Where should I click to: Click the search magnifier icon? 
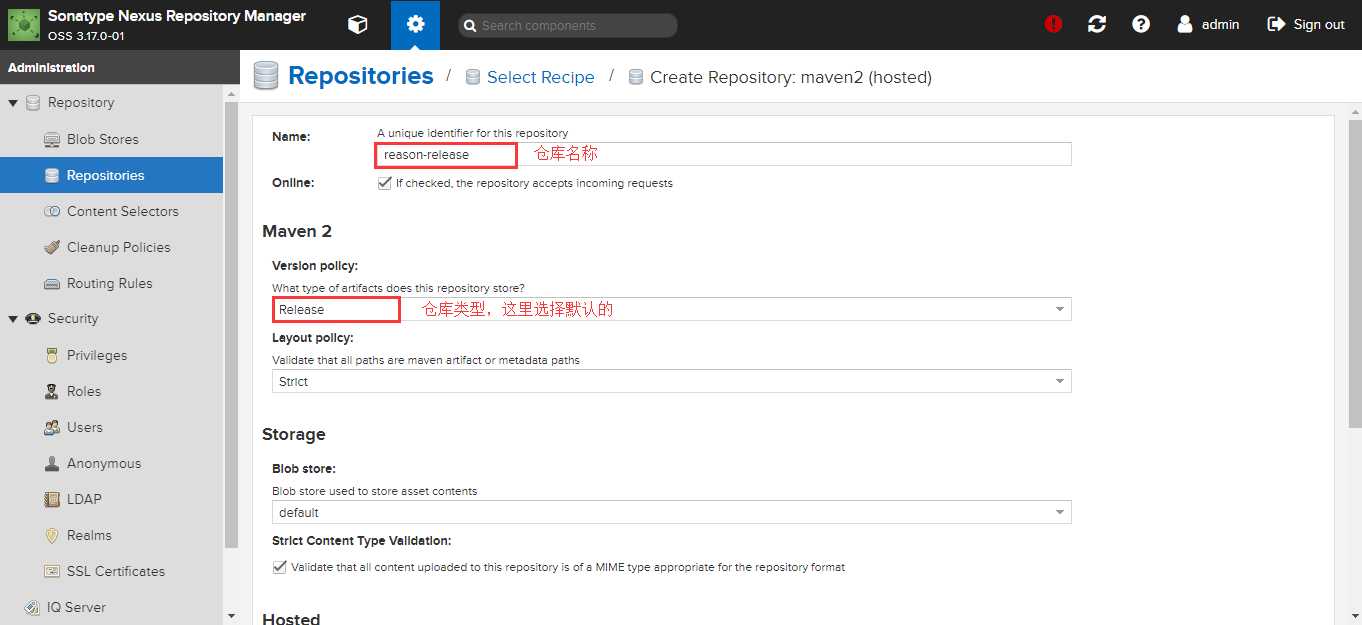[x=468, y=25]
